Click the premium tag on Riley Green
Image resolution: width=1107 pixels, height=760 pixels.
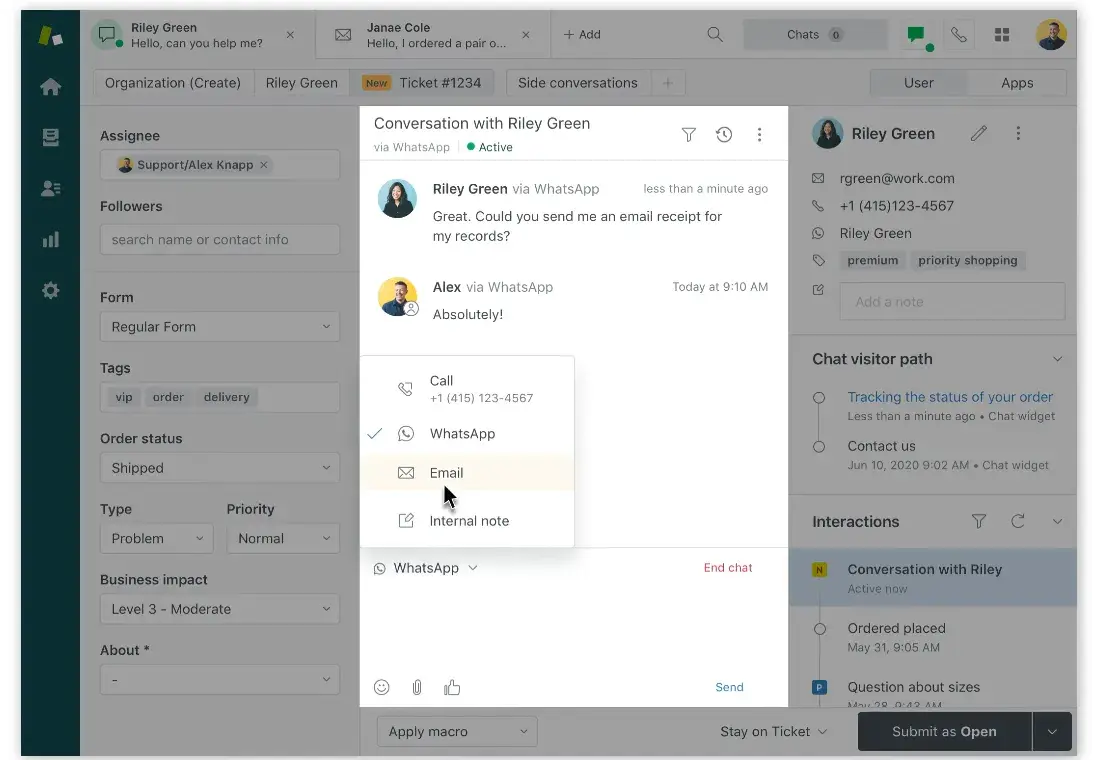pyautogui.click(x=873, y=261)
